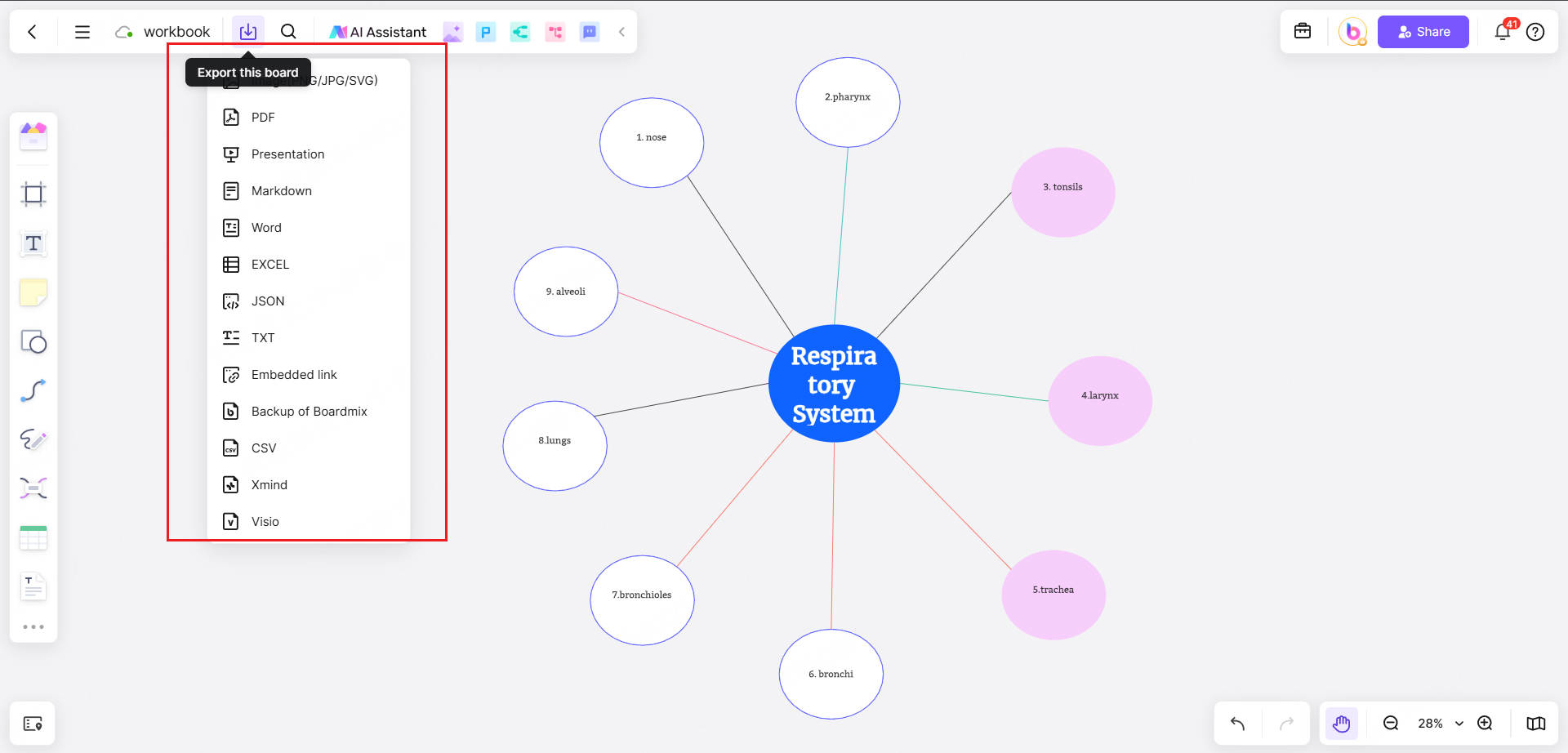The image size is (1568, 753).
Task: Choose Markdown export option
Action: pyautogui.click(x=281, y=191)
